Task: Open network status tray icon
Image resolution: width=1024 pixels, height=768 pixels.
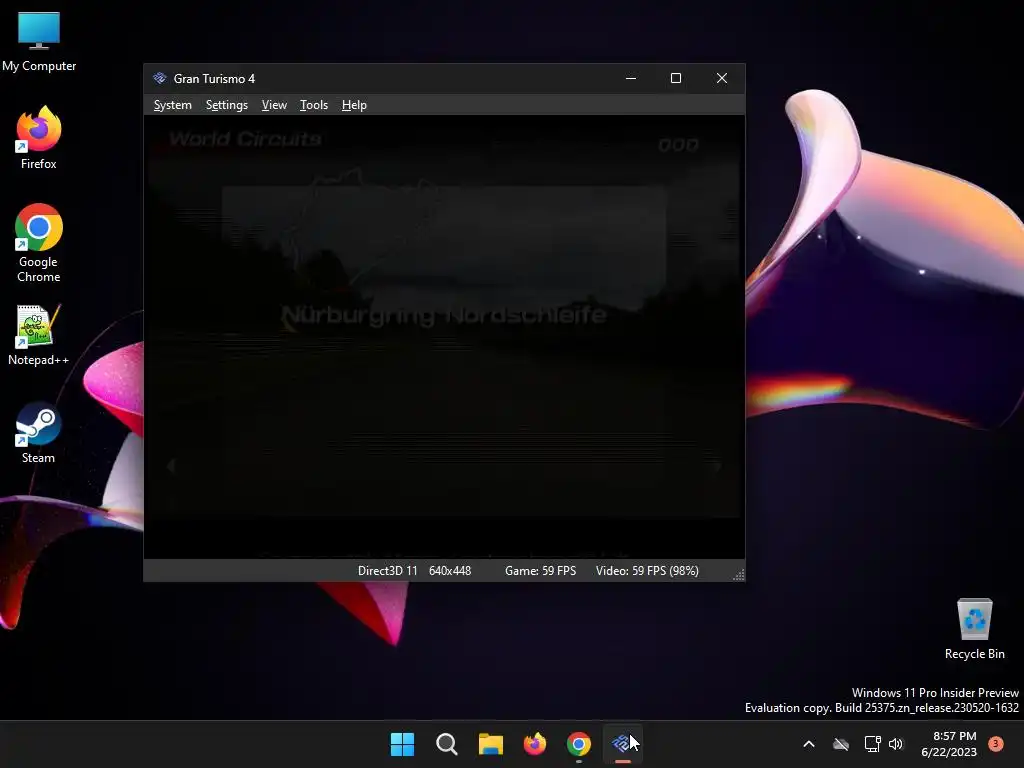Action: pos(872,744)
